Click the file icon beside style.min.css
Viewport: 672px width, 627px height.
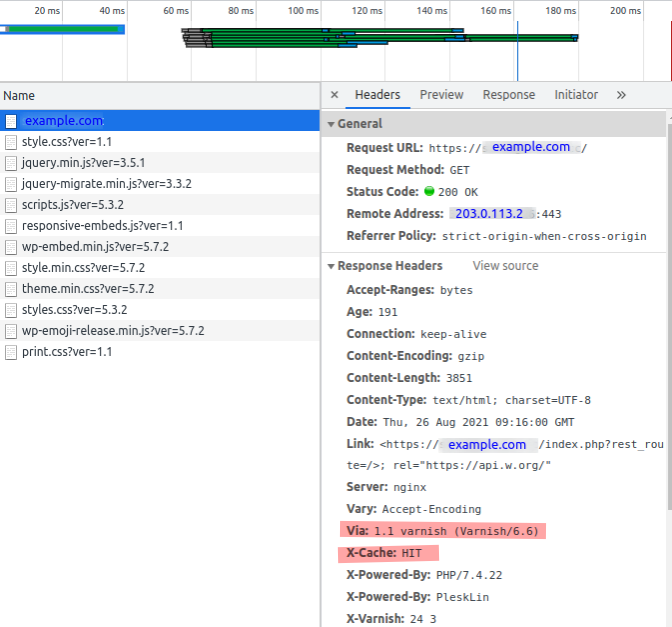coord(11,268)
